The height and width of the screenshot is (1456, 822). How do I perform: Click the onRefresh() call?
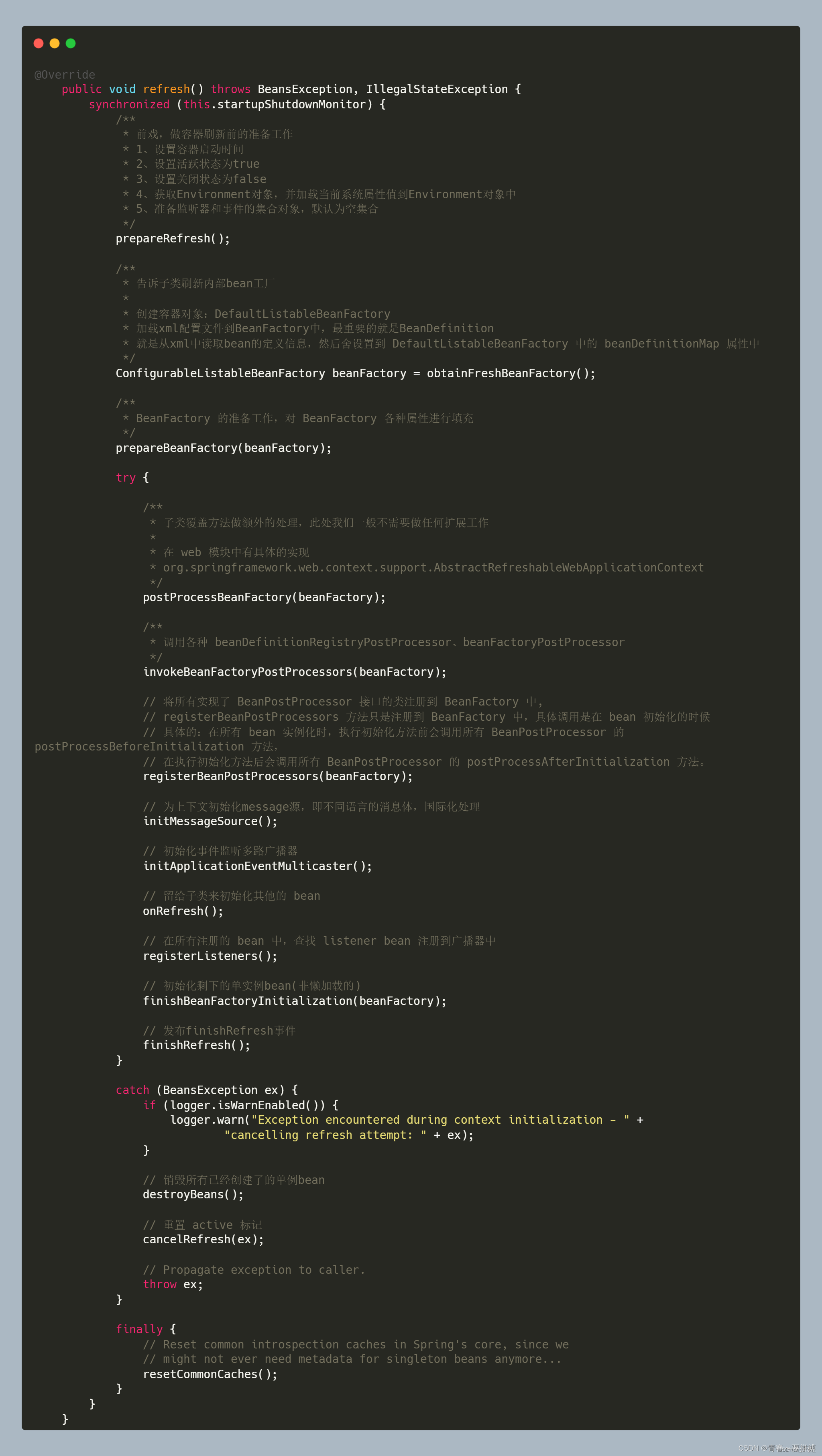[183, 911]
